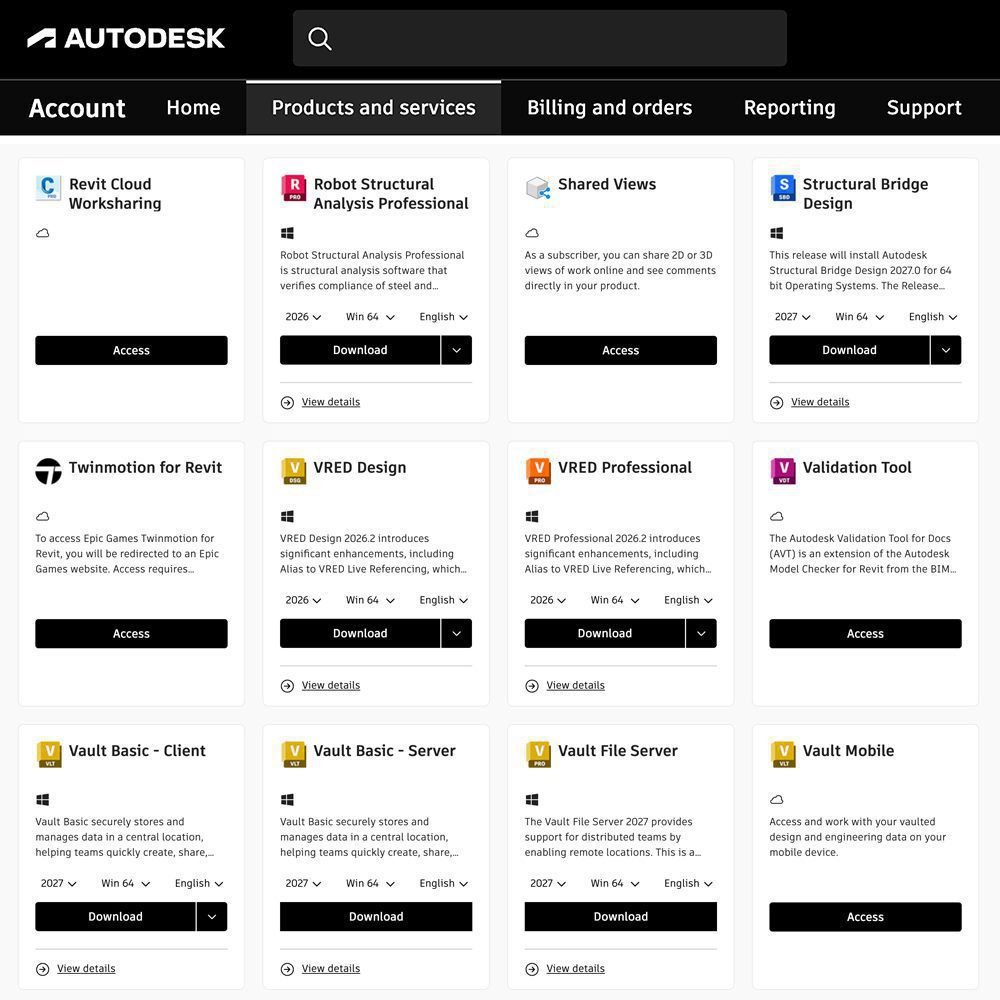This screenshot has width=1000, height=1000.
Task: Click the cloud icon under Vault Mobile
Action: (x=777, y=799)
